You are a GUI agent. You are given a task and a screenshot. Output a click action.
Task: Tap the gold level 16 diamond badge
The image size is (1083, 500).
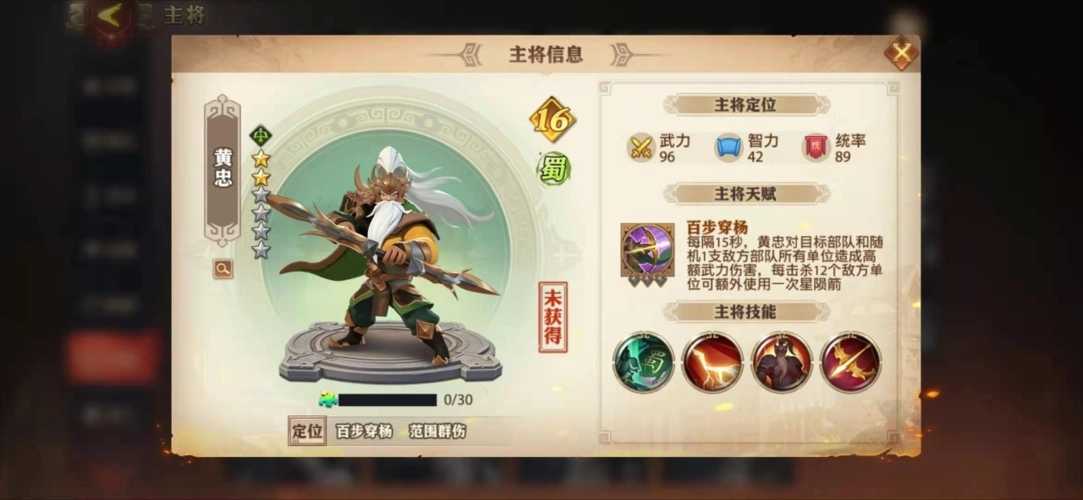tap(553, 120)
